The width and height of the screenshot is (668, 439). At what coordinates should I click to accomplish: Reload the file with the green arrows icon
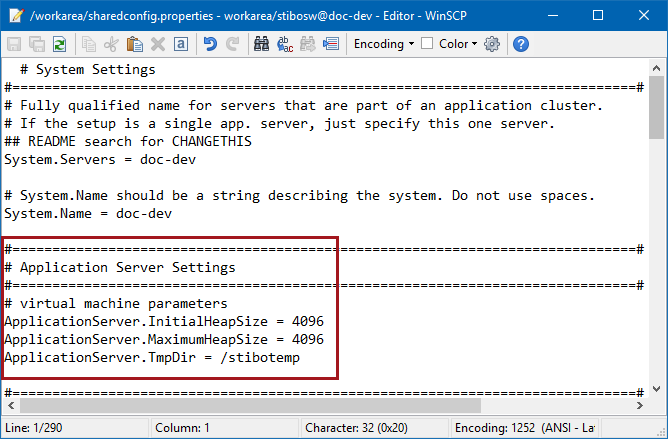[60, 44]
